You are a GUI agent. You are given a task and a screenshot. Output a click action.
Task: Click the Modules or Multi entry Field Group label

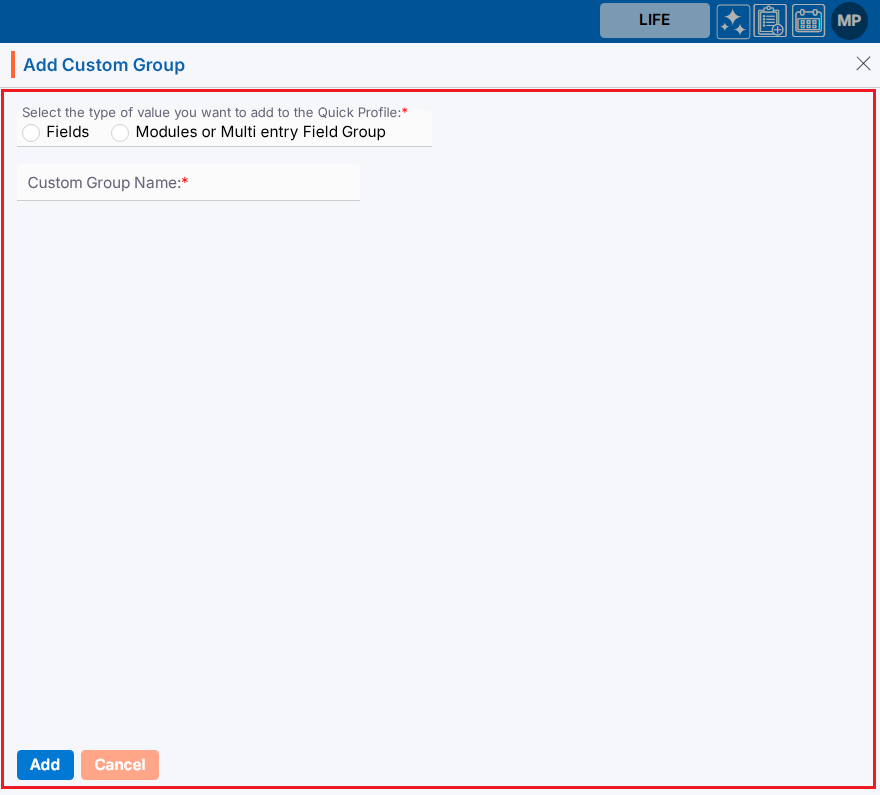tap(260, 132)
